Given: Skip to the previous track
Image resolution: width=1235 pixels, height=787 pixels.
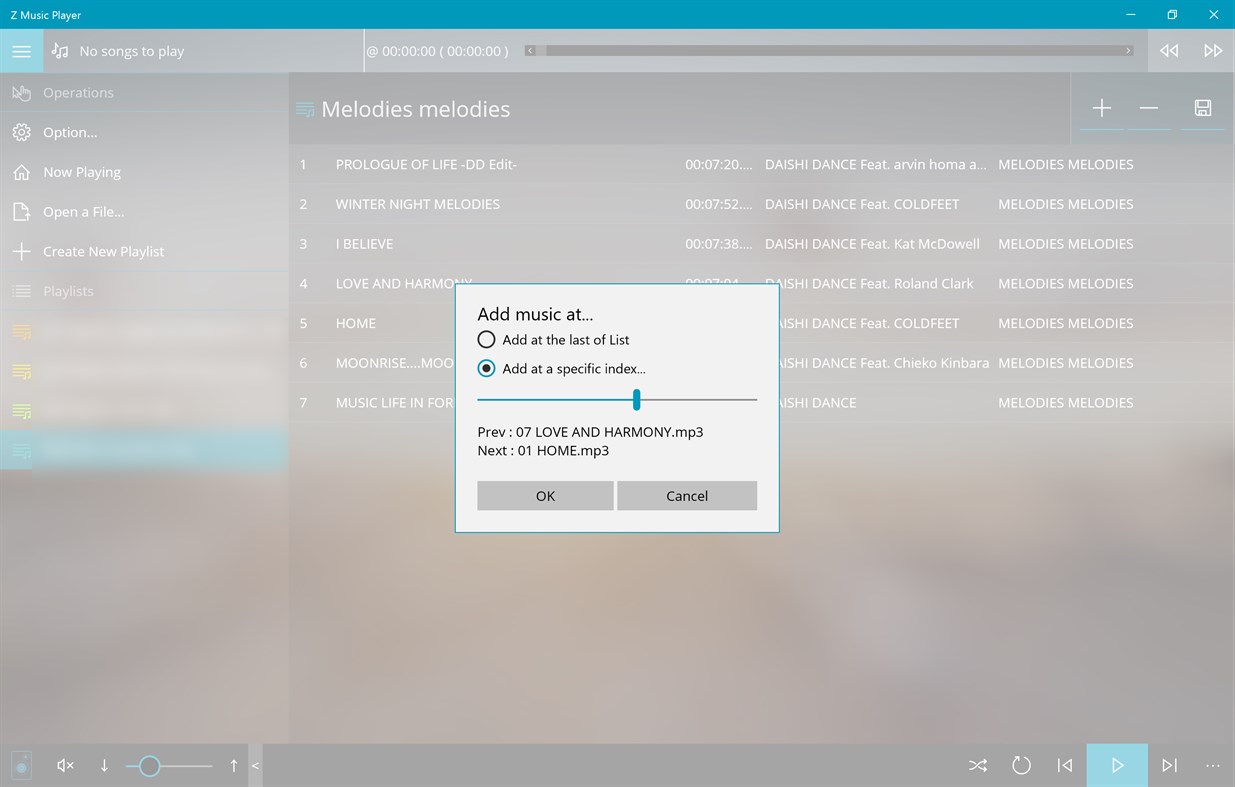Looking at the screenshot, I should (x=1064, y=765).
